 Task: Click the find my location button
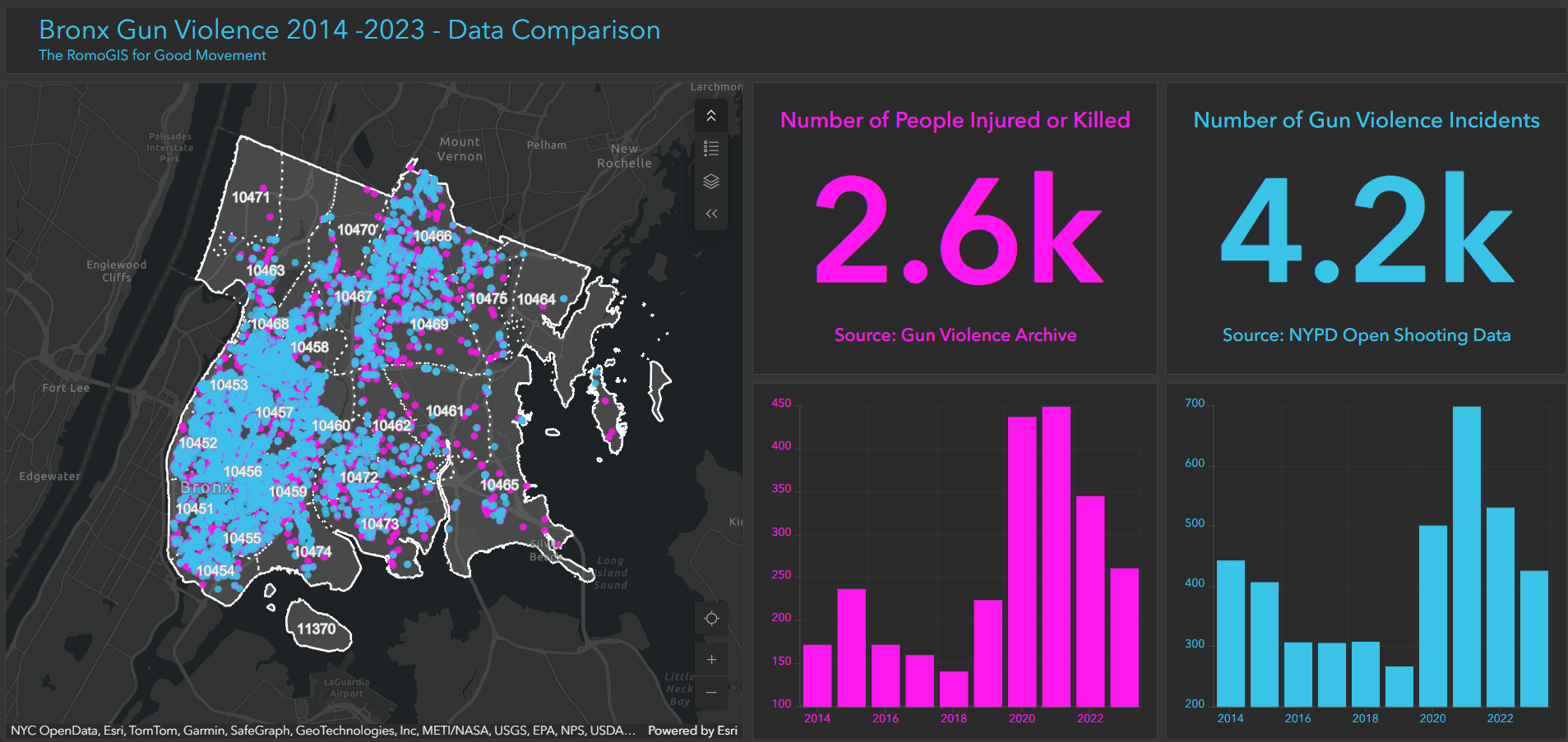click(x=711, y=619)
